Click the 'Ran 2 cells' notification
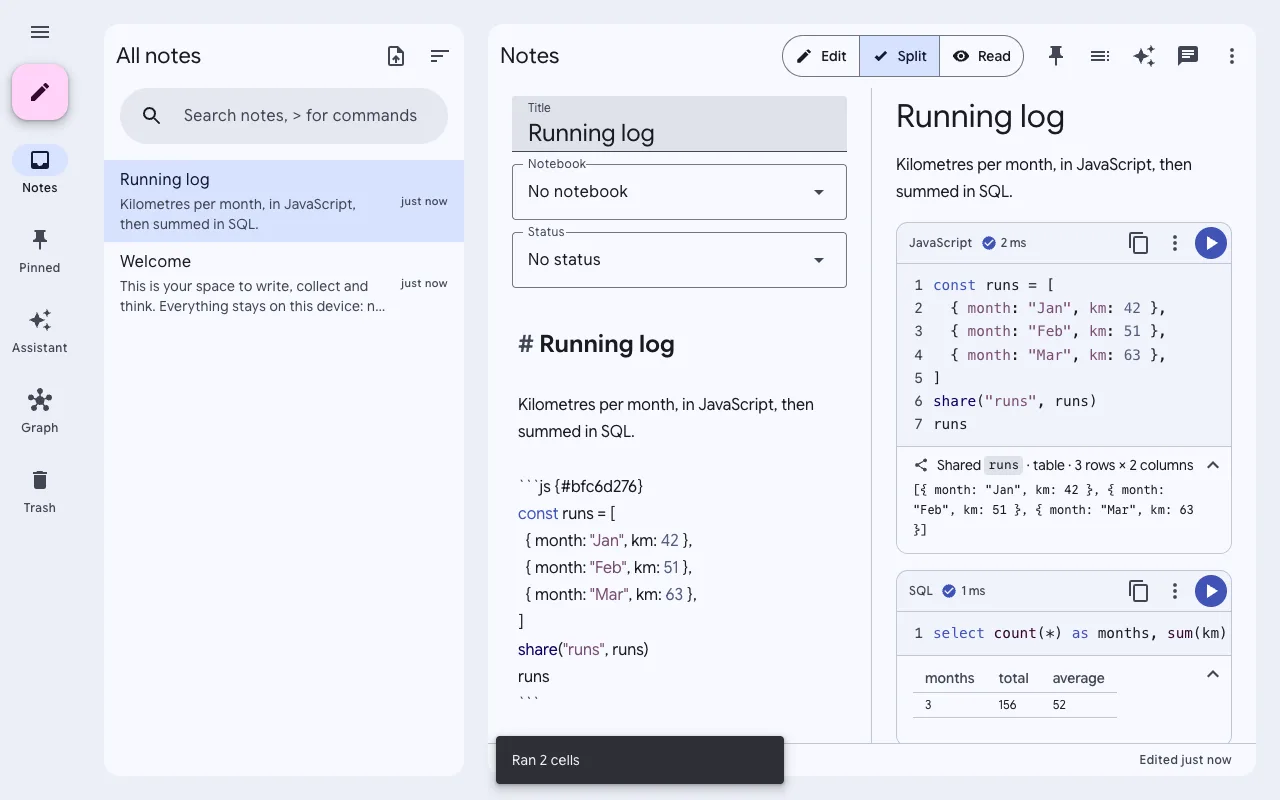 640,760
